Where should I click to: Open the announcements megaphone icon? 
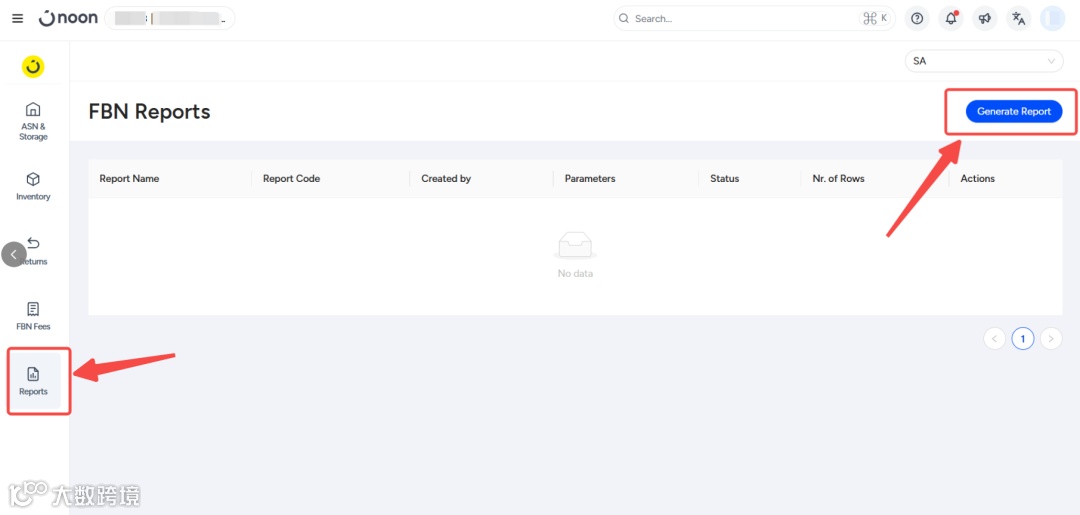pos(985,19)
